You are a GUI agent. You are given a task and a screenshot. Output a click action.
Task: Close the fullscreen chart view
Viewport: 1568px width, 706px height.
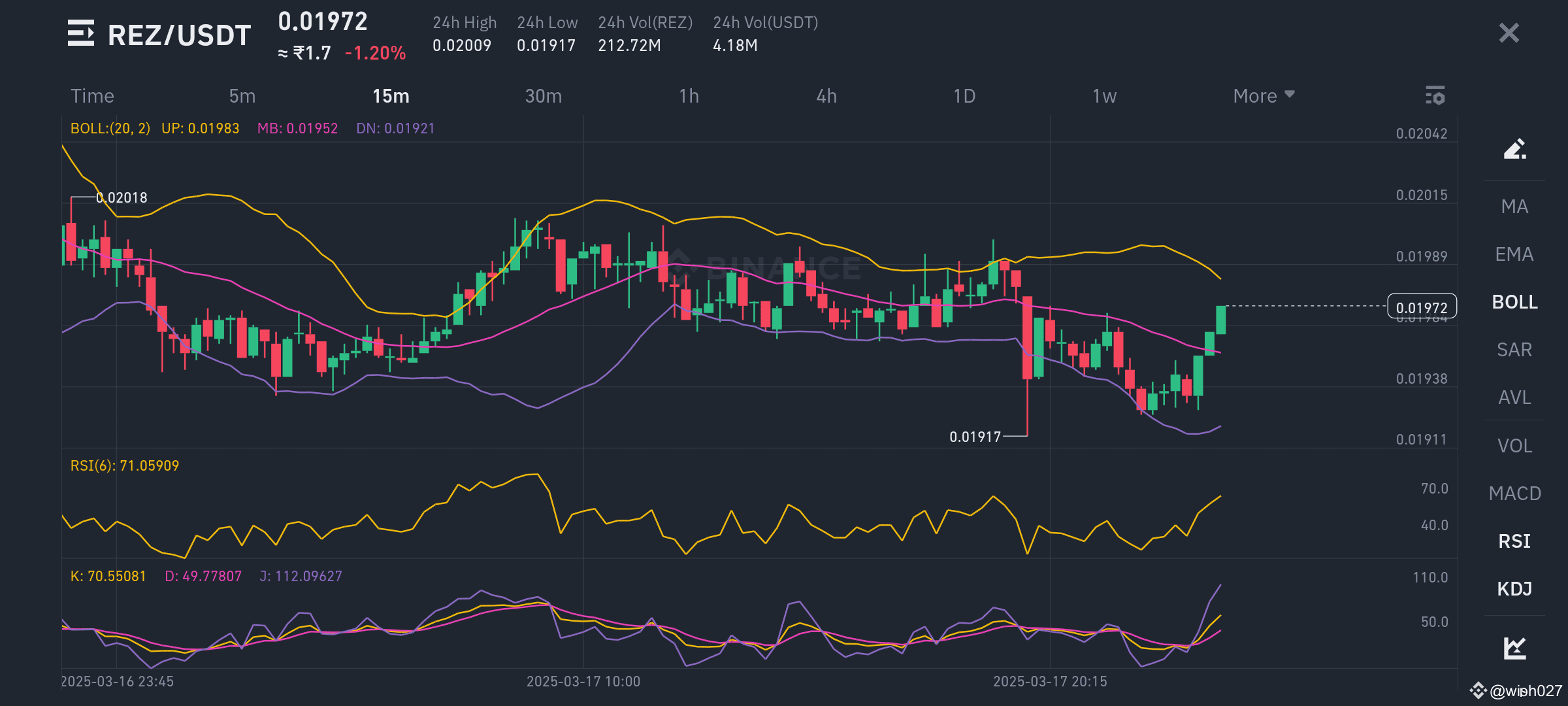[1509, 33]
